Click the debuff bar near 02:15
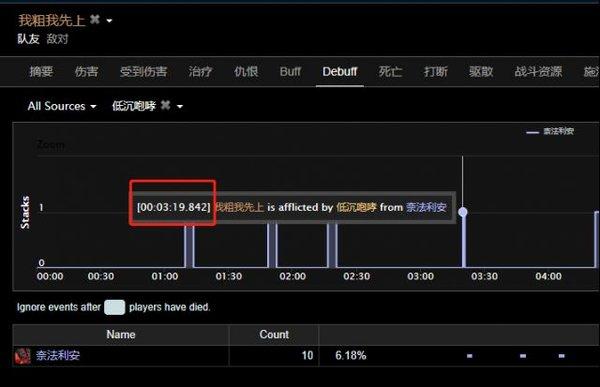This screenshot has height=387, width=600. click(332, 245)
